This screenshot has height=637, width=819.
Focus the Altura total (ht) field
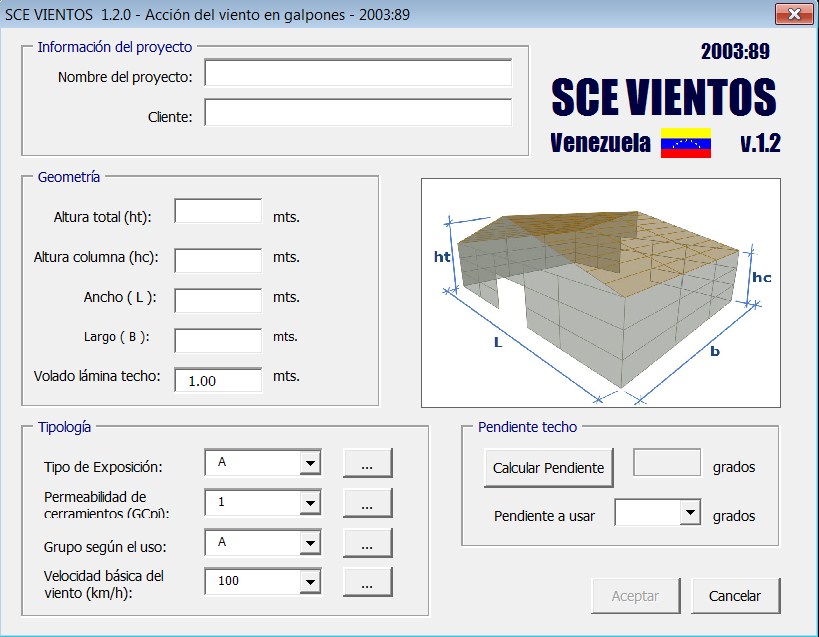coord(218,211)
